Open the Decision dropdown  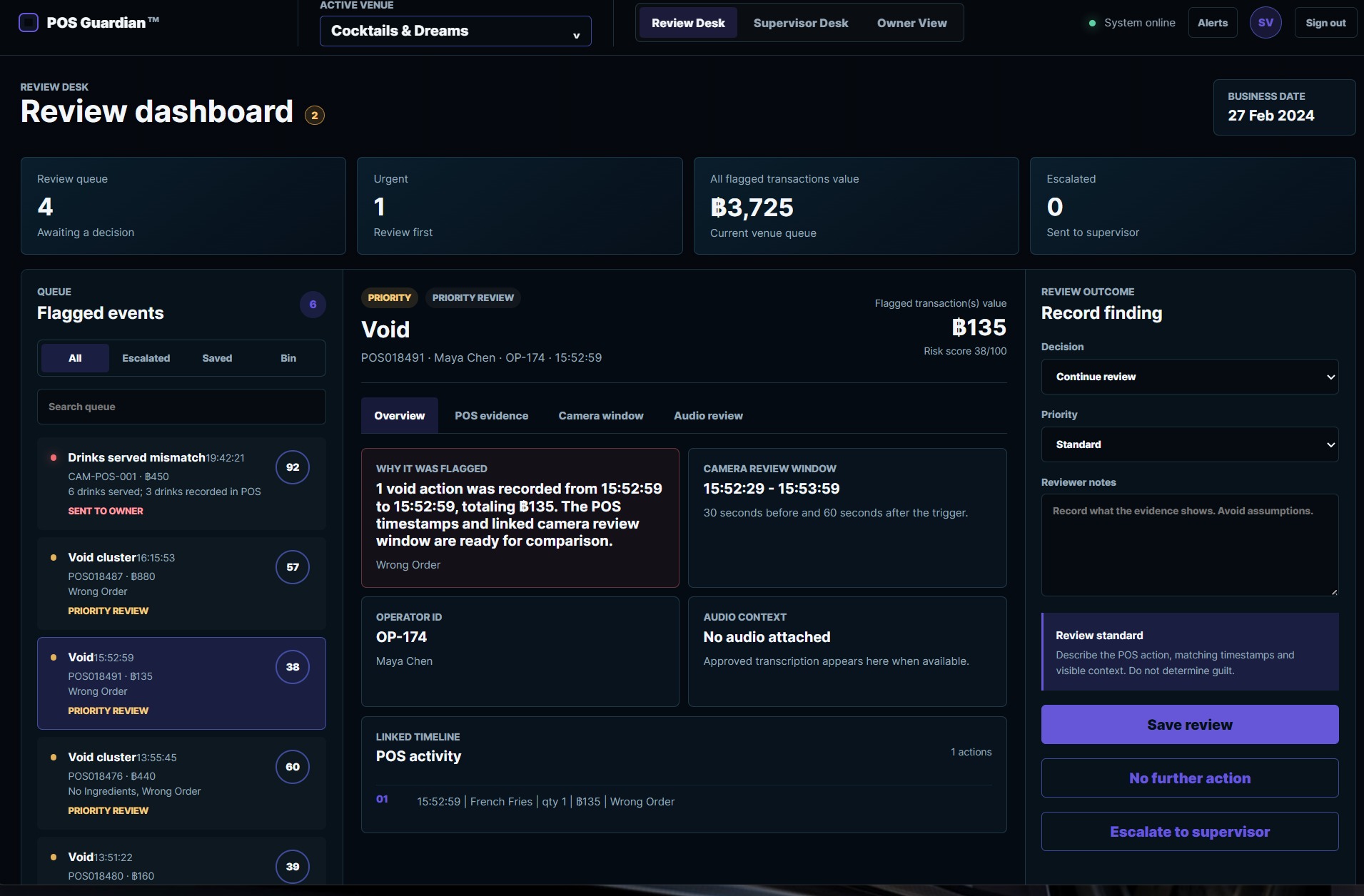coord(1190,377)
